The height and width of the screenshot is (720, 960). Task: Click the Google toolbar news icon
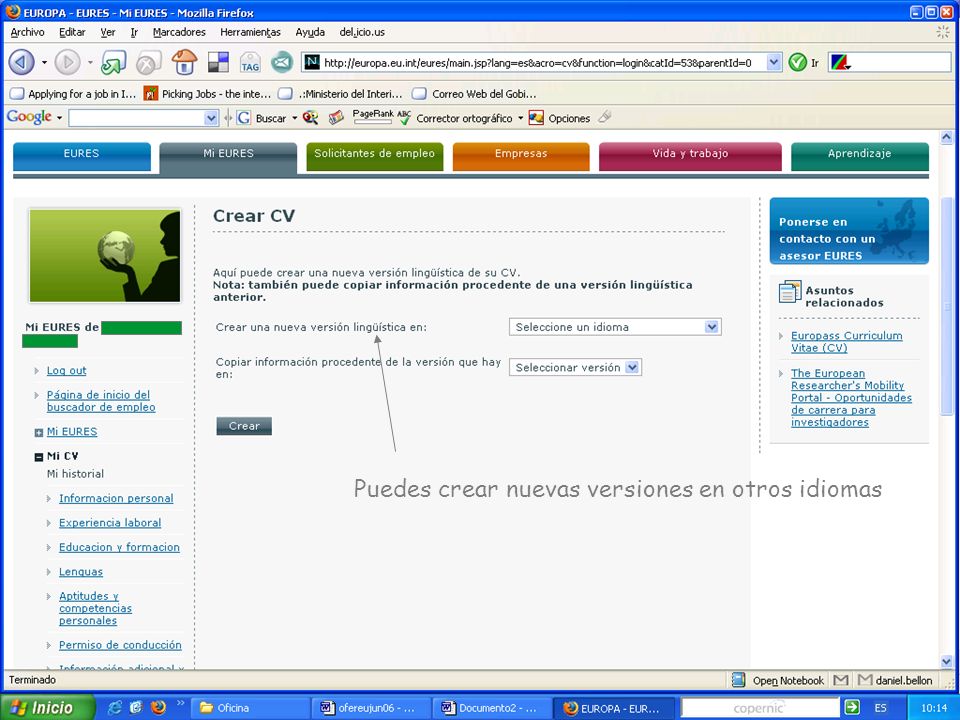(336, 118)
